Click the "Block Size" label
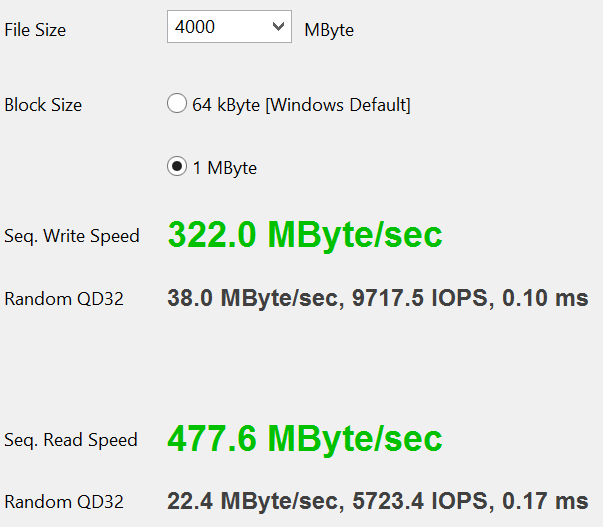The width and height of the screenshot is (603, 527). pyautogui.click(x=43, y=105)
